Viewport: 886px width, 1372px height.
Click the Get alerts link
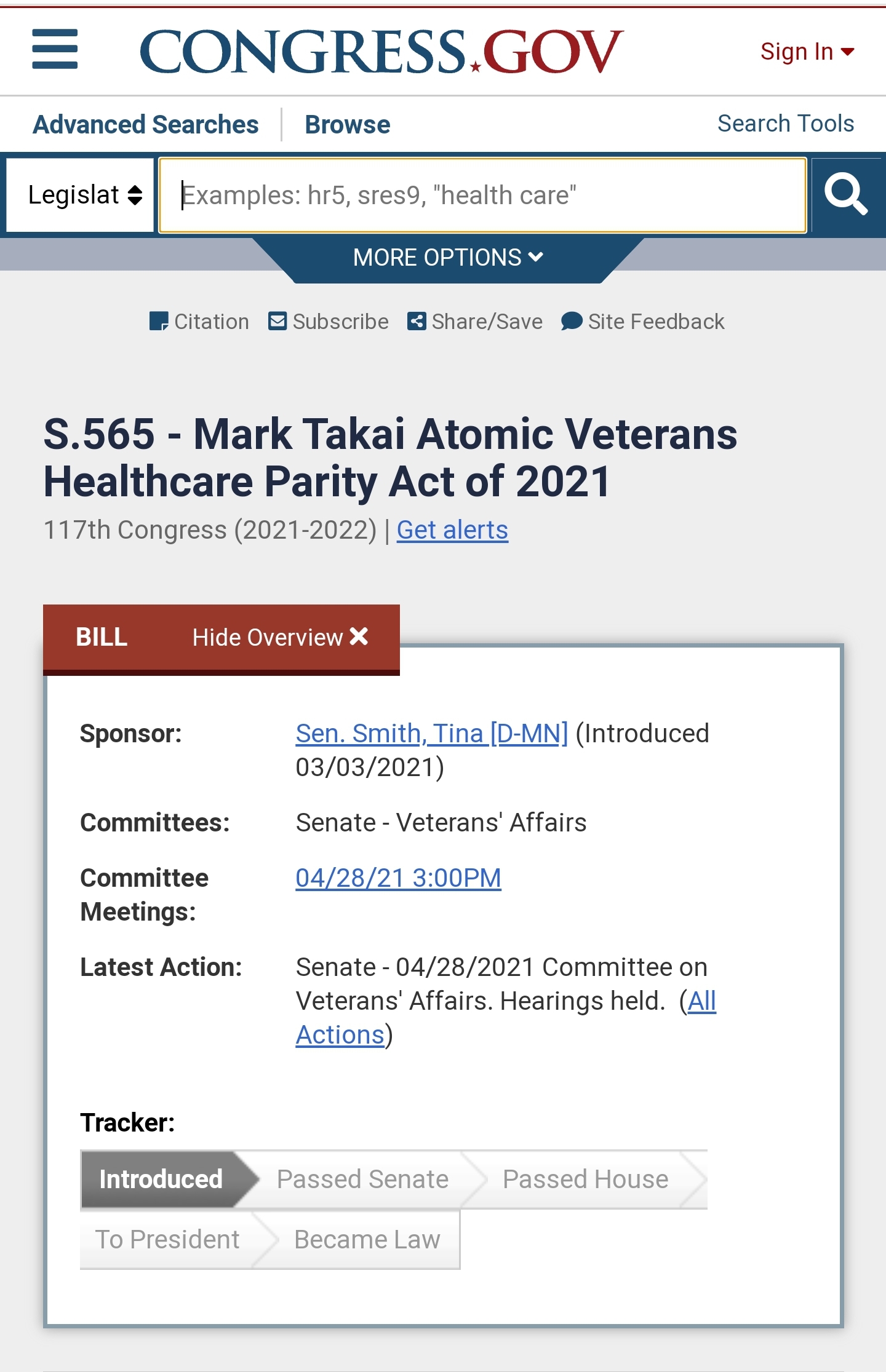452,529
